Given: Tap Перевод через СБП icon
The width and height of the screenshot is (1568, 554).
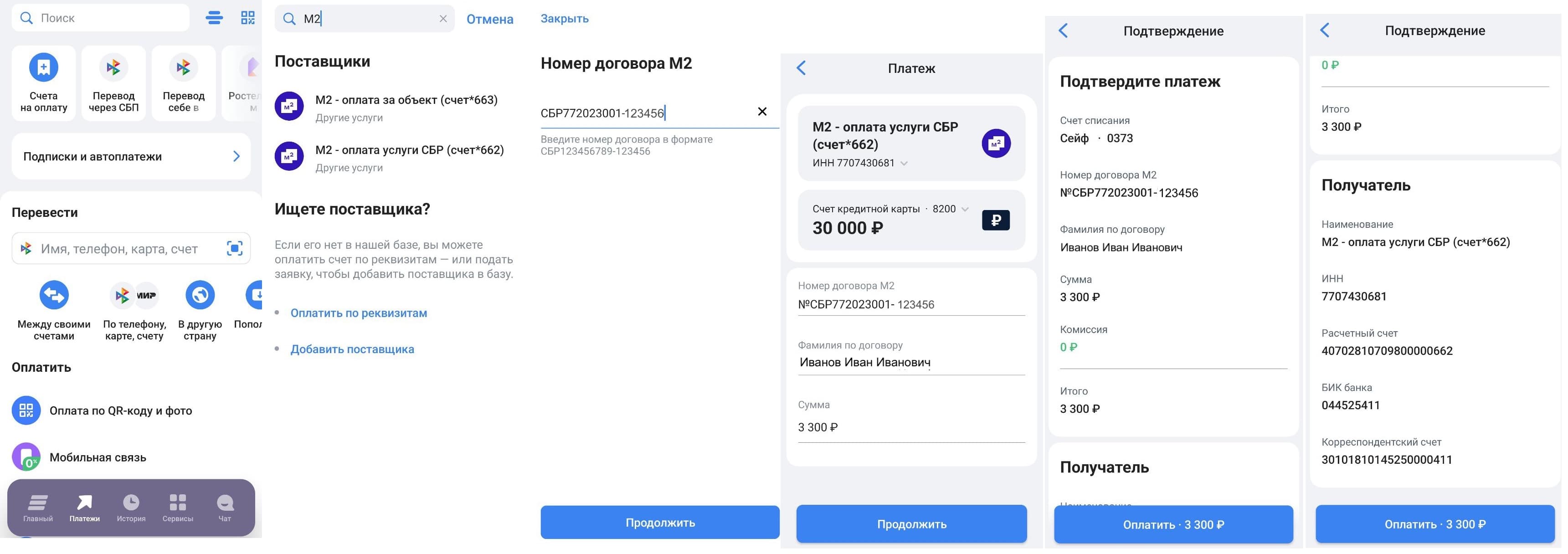Looking at the screenshot, I should coord(114,67).
